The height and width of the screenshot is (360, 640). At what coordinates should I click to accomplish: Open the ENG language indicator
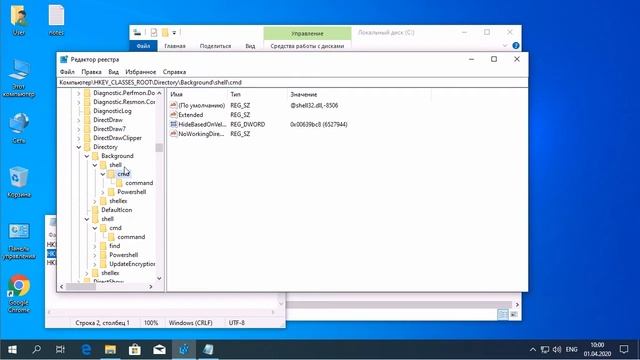tap(571, 349)
